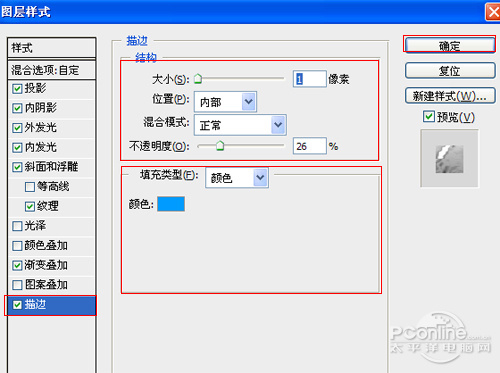This screenshot has width=500, height=373.
Task: Uncheck the 描边 stroke checkbox
Action: (17, 305)
